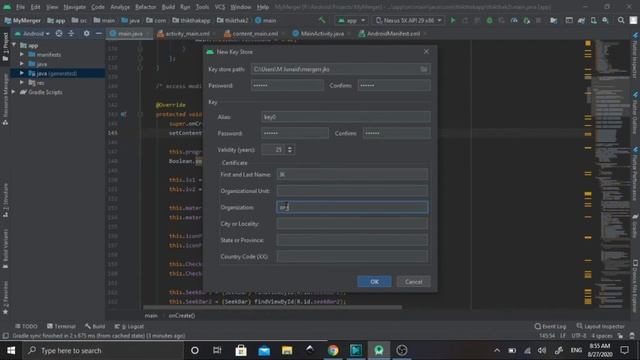
Task: Switch to the content_main.xml tab
Action: 251,33
